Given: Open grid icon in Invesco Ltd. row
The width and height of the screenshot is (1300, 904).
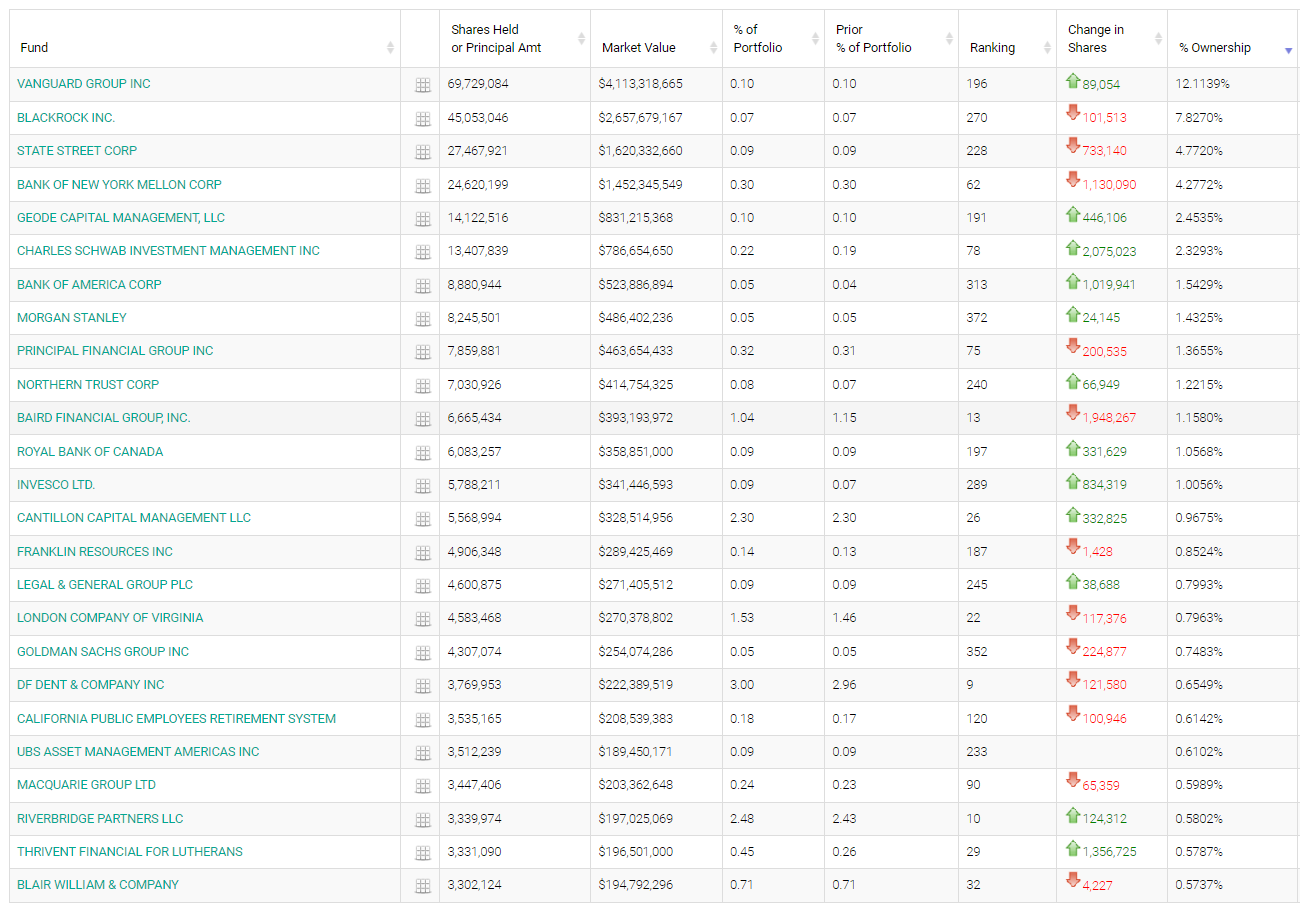Looking at the screenshot, I should pyautogui.click(x=423, y=486).
